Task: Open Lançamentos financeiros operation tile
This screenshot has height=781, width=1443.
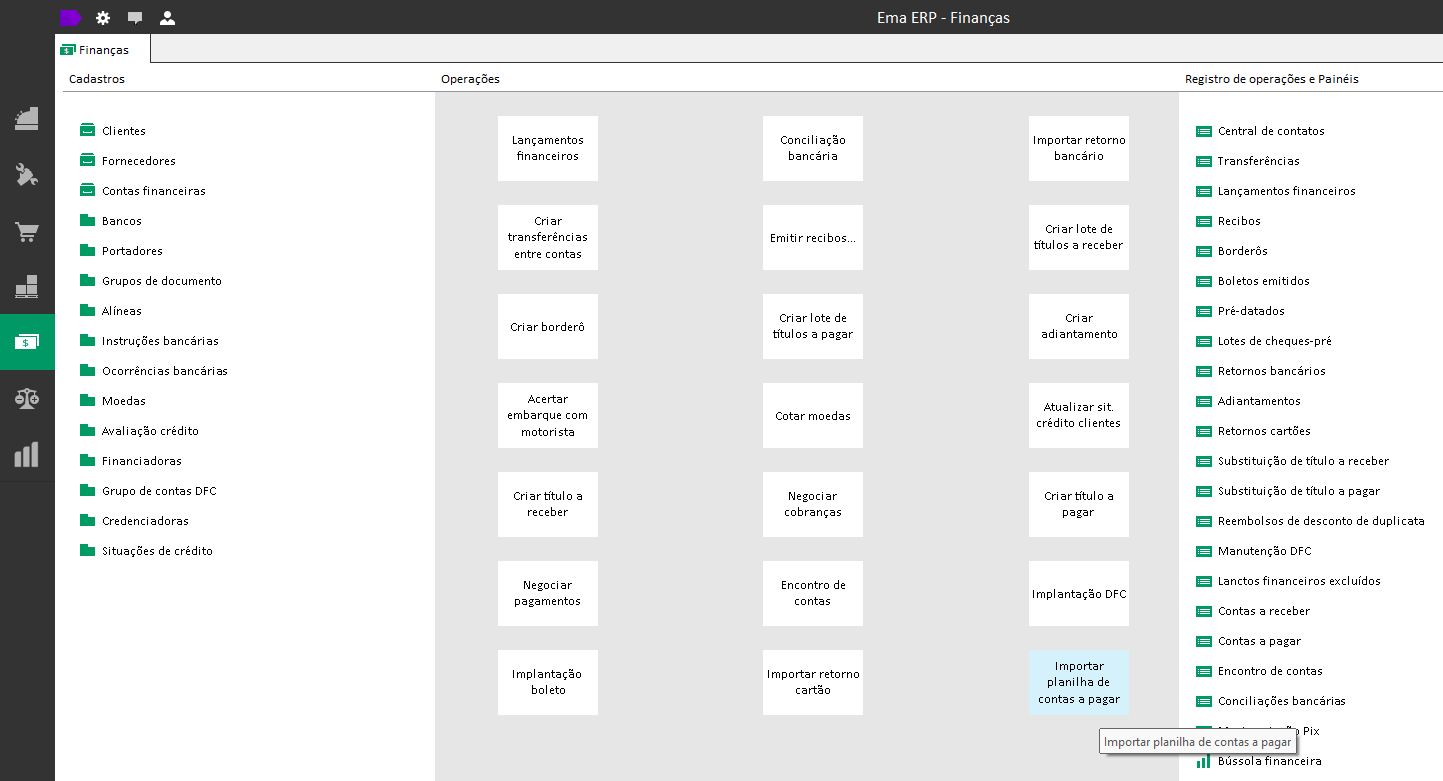Action: 547,148
